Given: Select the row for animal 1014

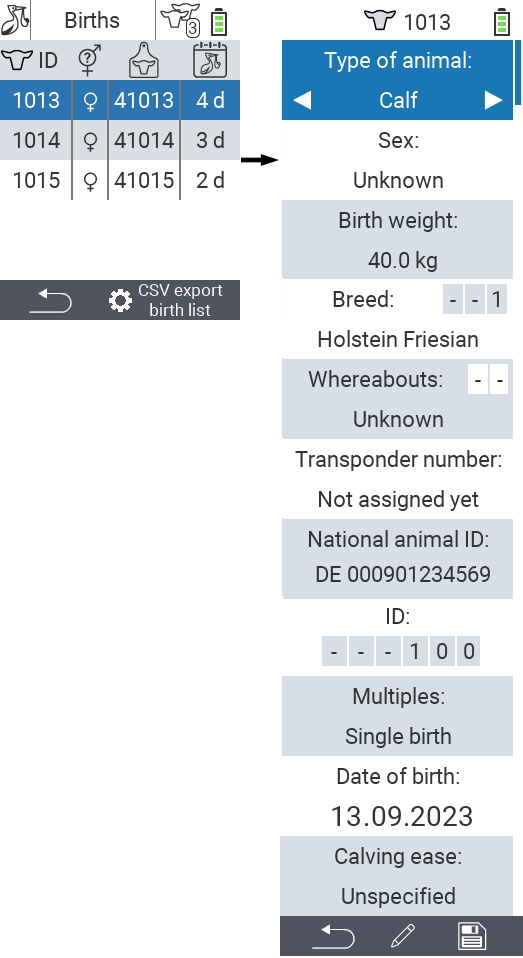Looking at the screenshot, I should coord(120,140).
